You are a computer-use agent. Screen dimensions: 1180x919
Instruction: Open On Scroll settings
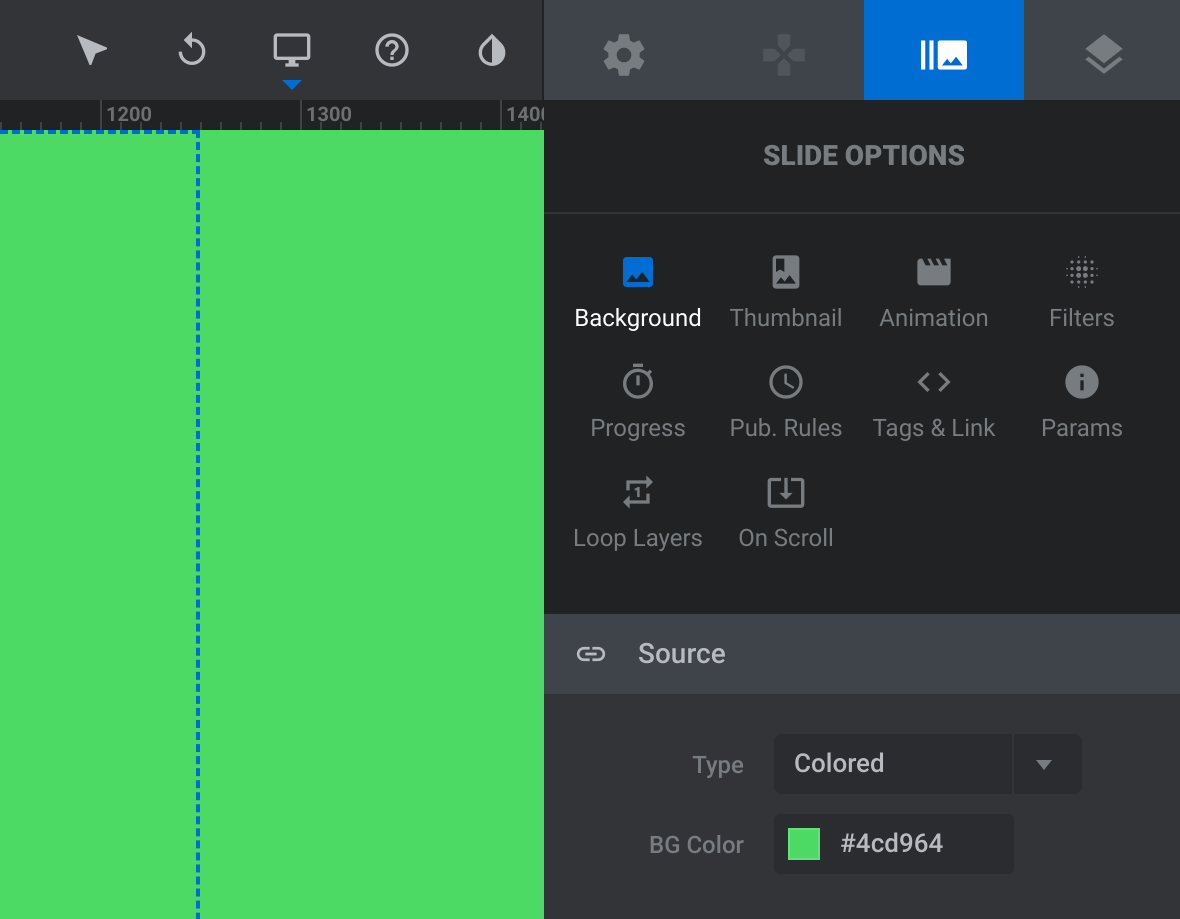tap(786, 513)
